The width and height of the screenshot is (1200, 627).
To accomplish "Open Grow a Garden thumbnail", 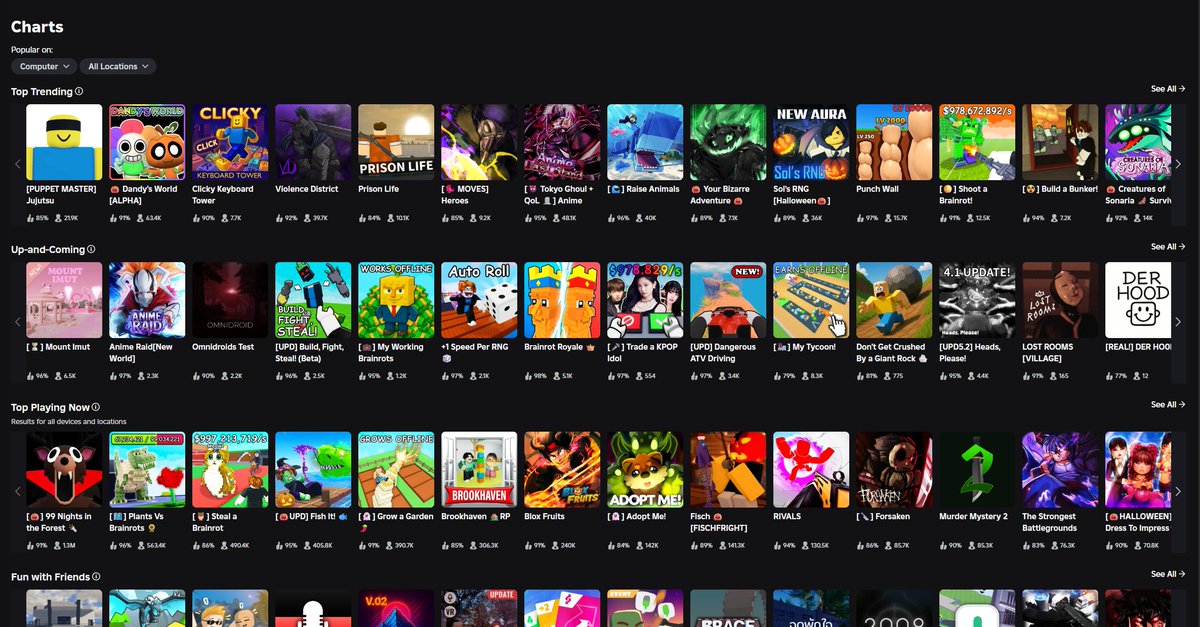I will pos(396,470).
